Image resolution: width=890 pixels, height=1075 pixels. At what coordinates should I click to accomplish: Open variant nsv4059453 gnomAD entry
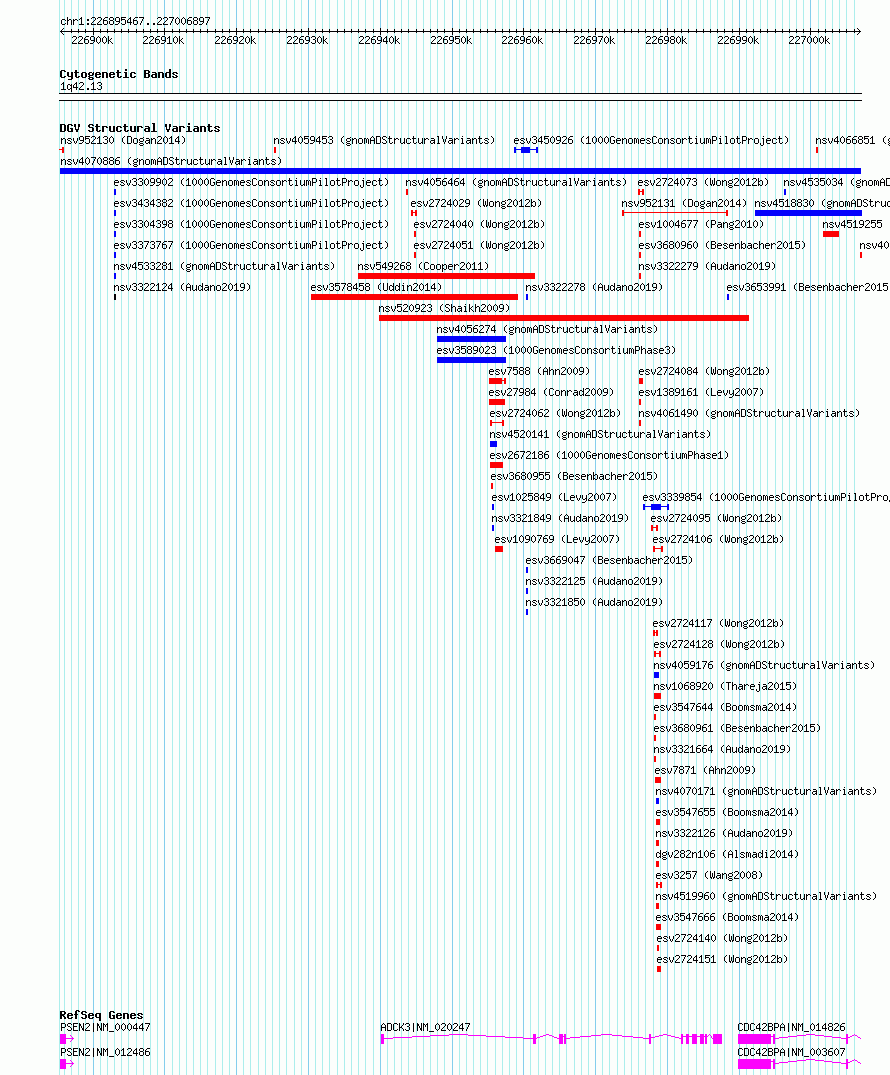click(384, 140)
